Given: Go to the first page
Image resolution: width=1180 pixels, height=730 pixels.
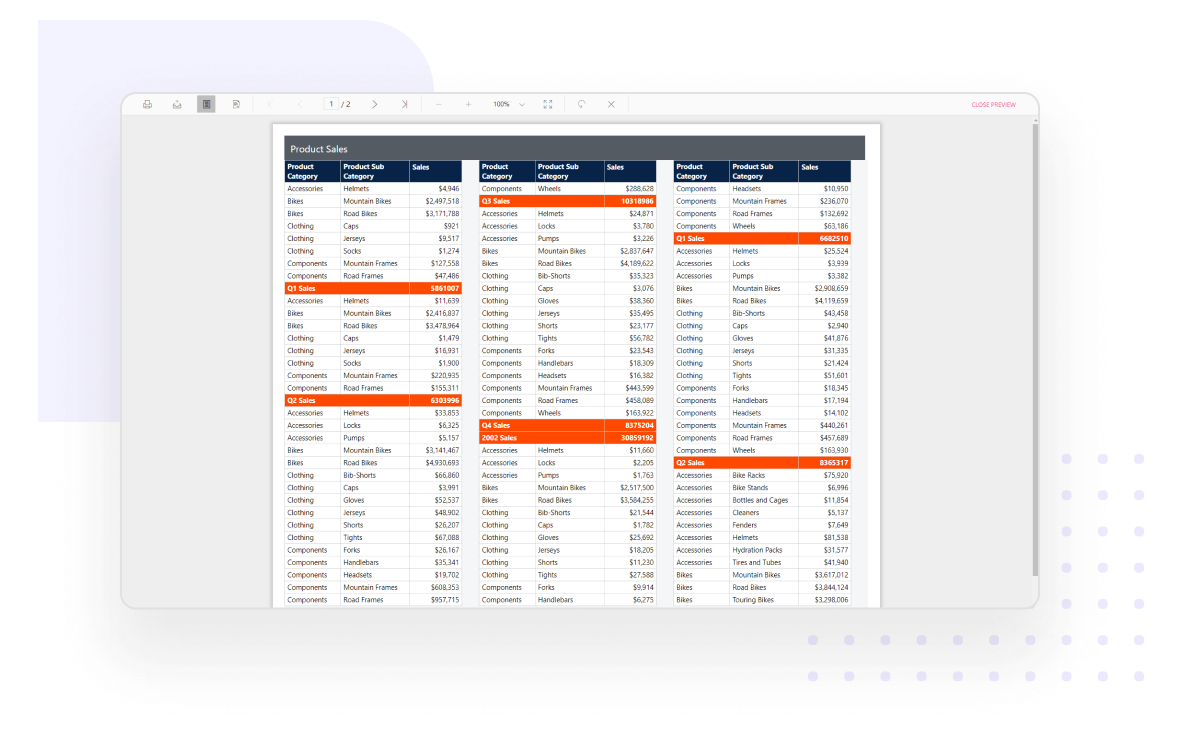Looking at the screenshot, I should (x=270, y=105).
